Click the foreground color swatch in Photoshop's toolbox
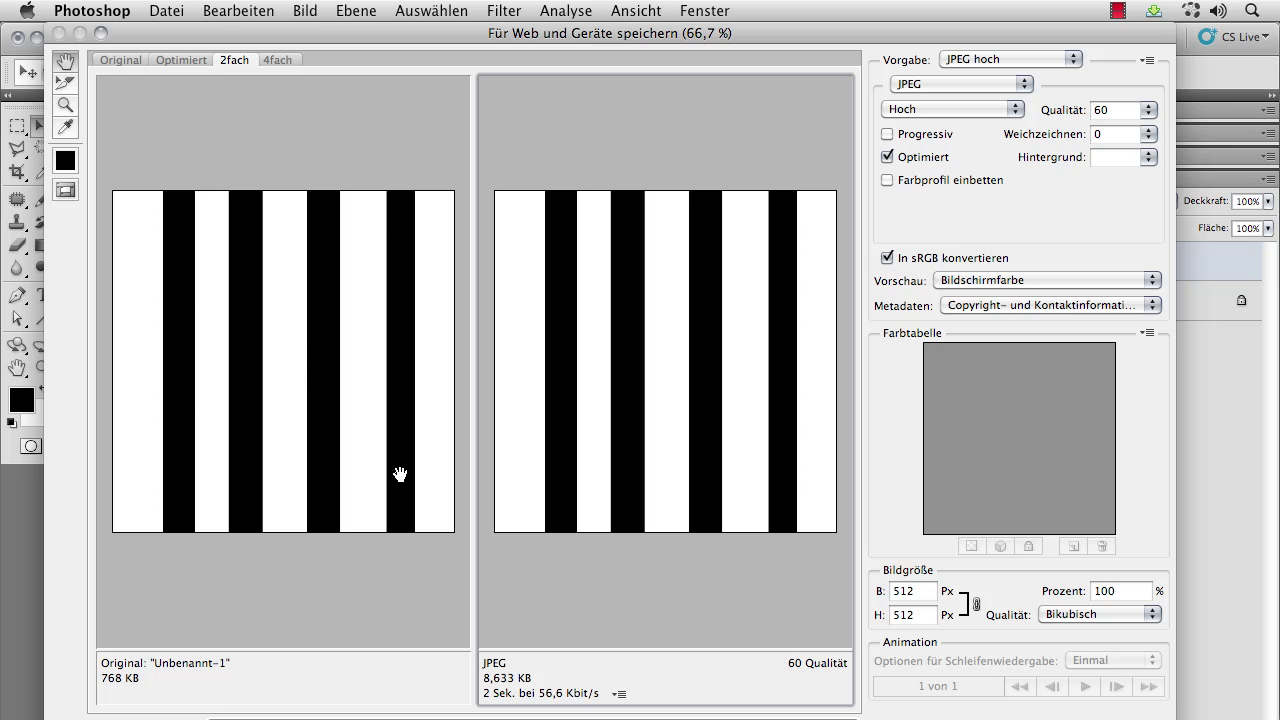 [21, 400]
